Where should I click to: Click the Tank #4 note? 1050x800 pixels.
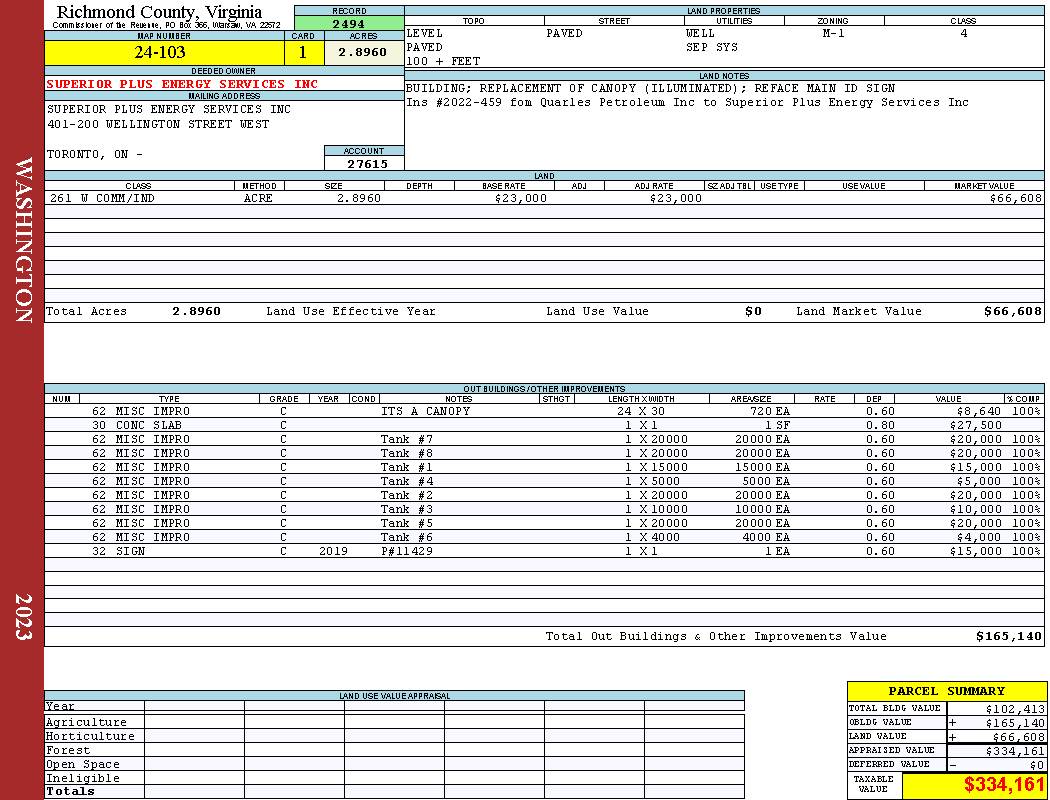point(406,481)
